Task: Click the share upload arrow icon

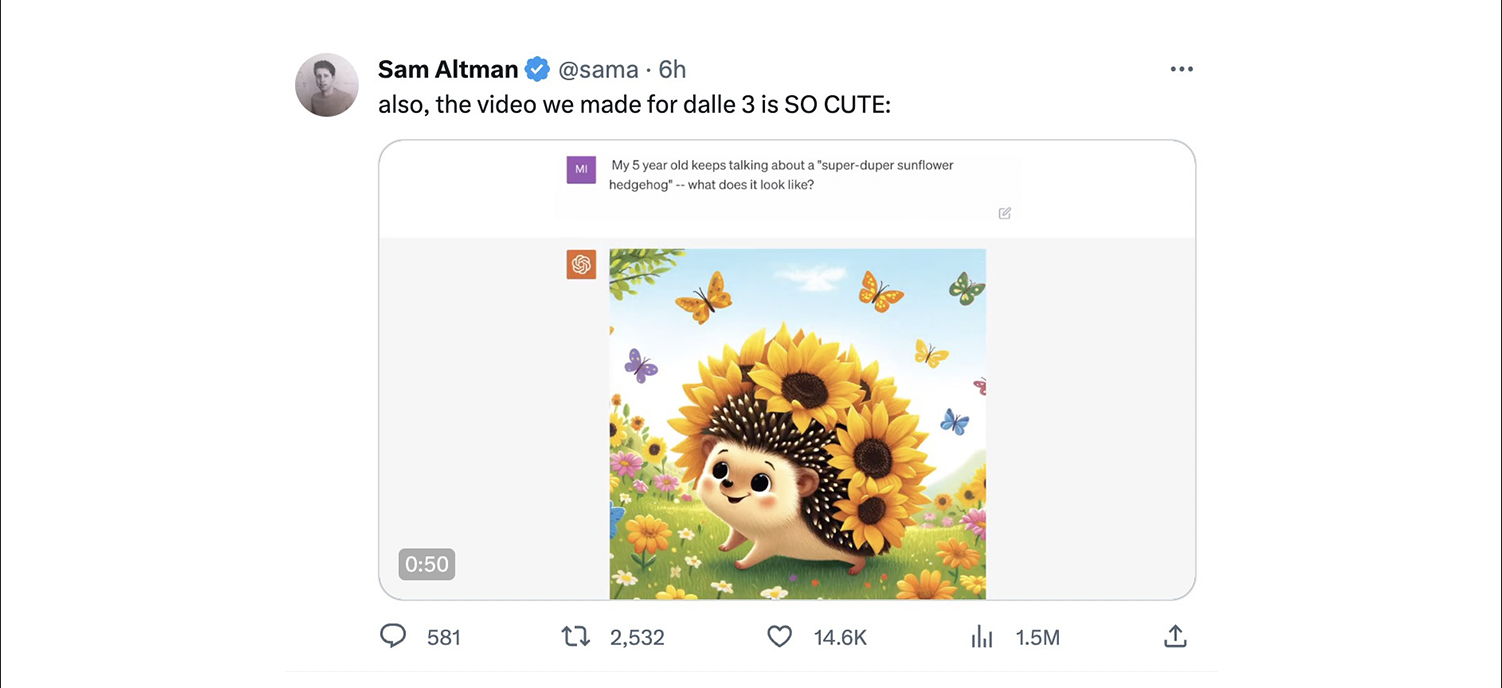Action: [1175, 636]
